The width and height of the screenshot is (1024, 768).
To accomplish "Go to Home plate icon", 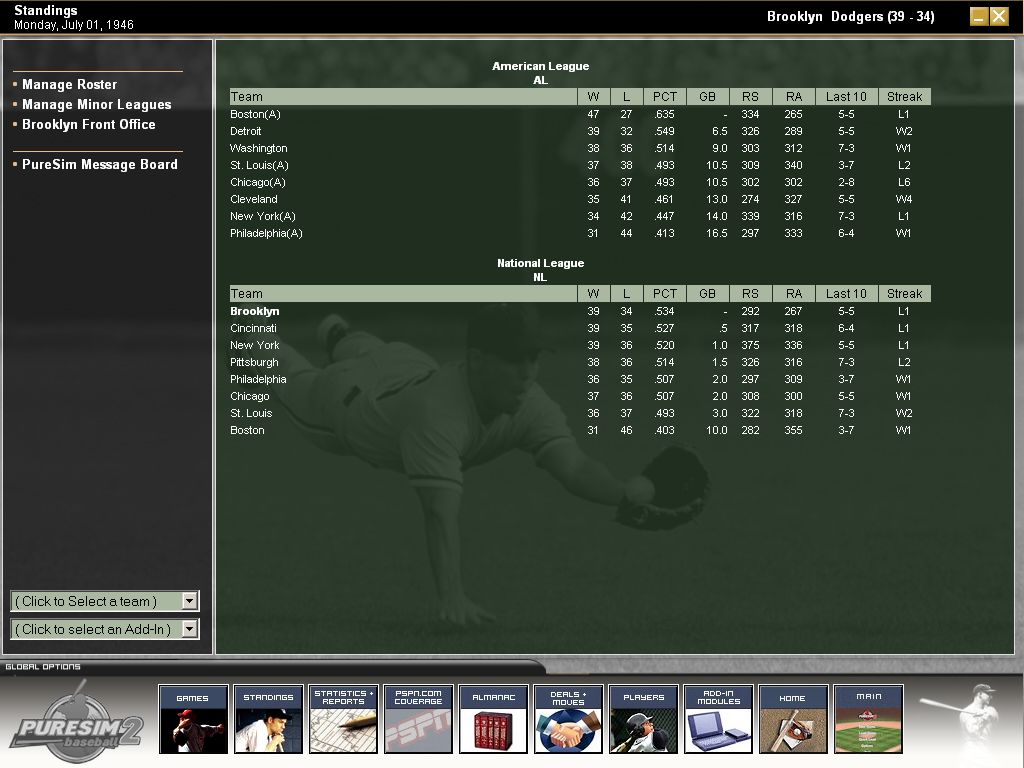I will tap(793, 719).
